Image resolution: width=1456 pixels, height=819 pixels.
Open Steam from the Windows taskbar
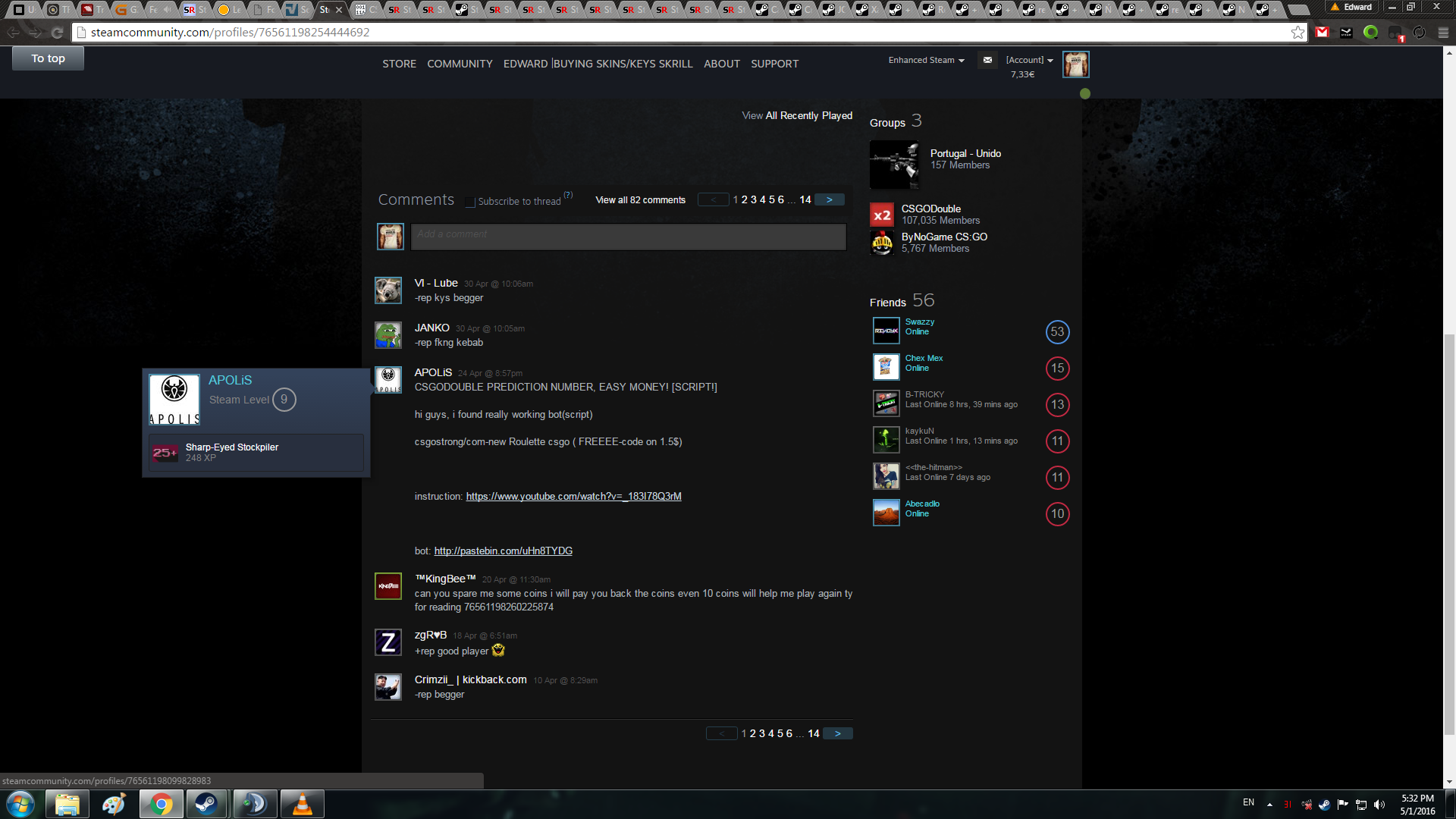click(x=206, y=804)
